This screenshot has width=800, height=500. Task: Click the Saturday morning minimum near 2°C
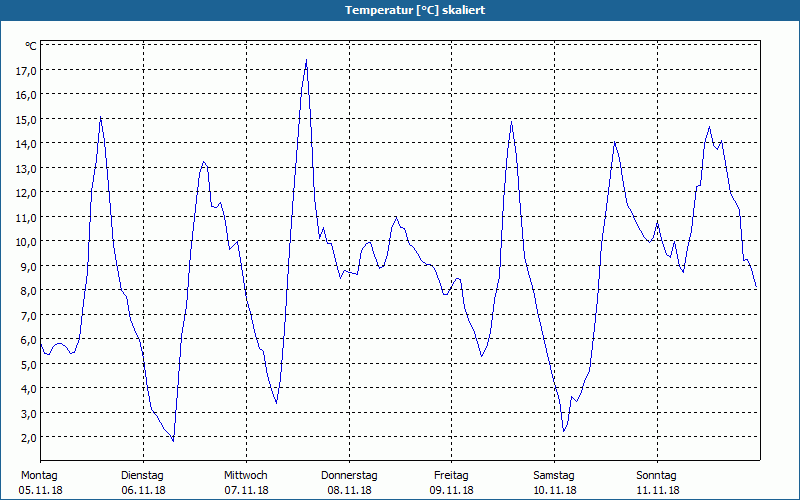[564, 431]
